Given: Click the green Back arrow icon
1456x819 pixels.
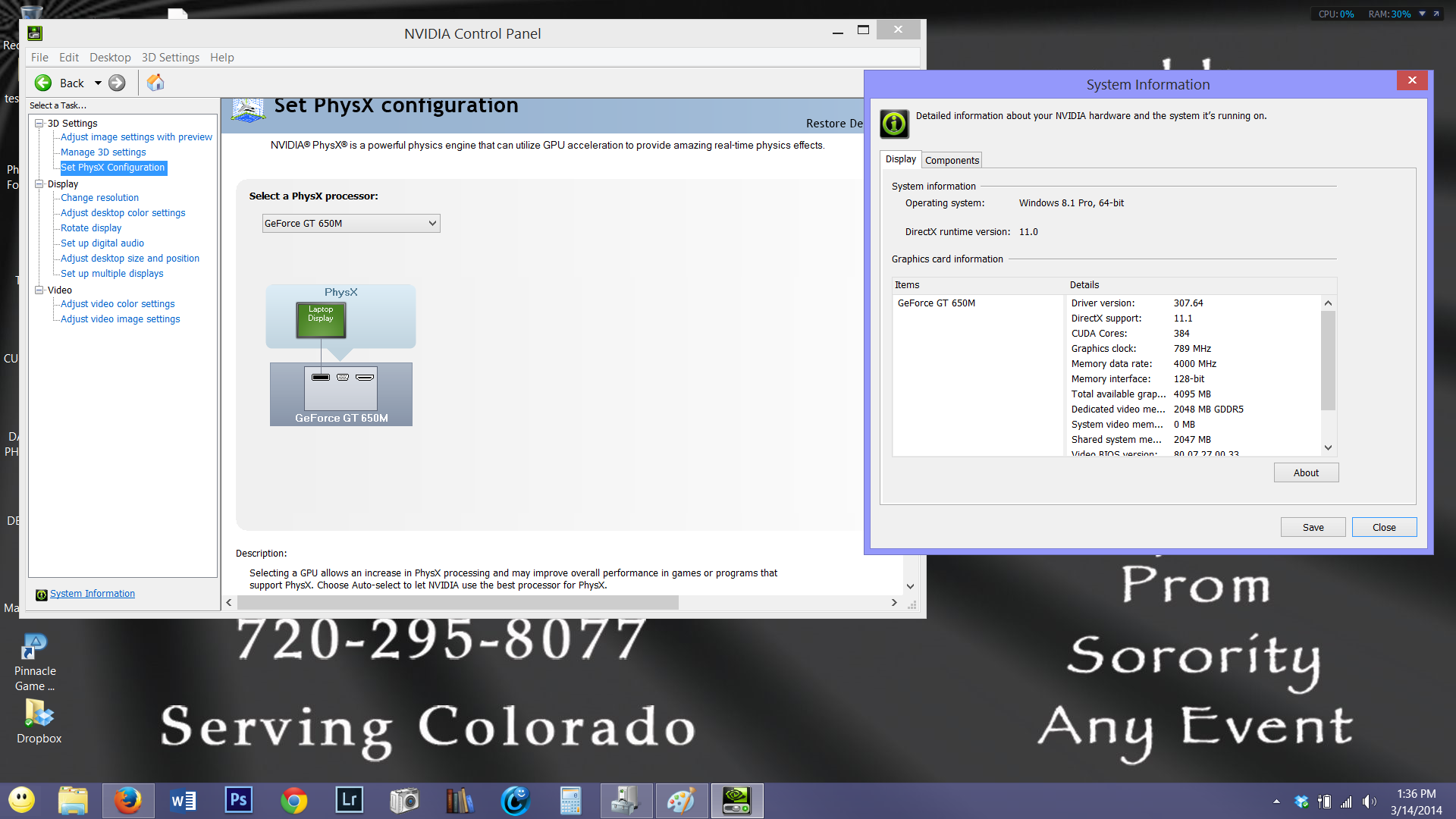Looking at the screenshot, I should coord(43,83).
